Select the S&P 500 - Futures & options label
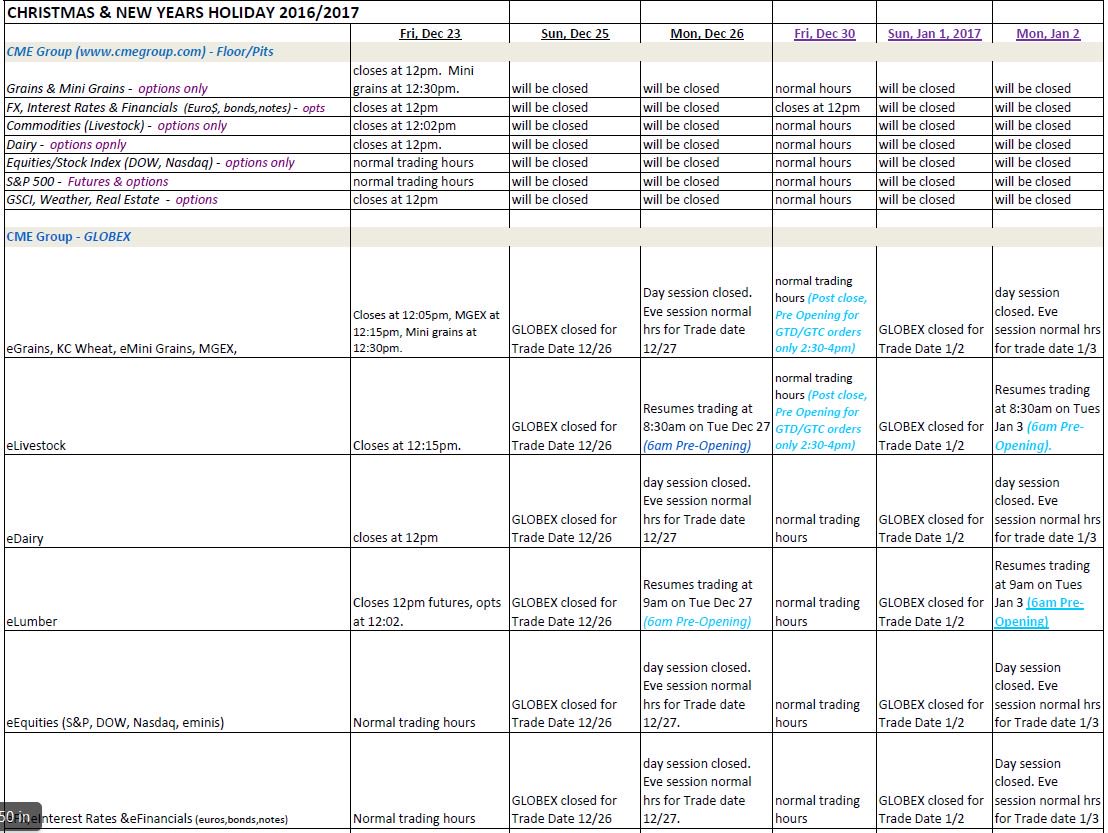1108x833 pixels. pos(88,182)
